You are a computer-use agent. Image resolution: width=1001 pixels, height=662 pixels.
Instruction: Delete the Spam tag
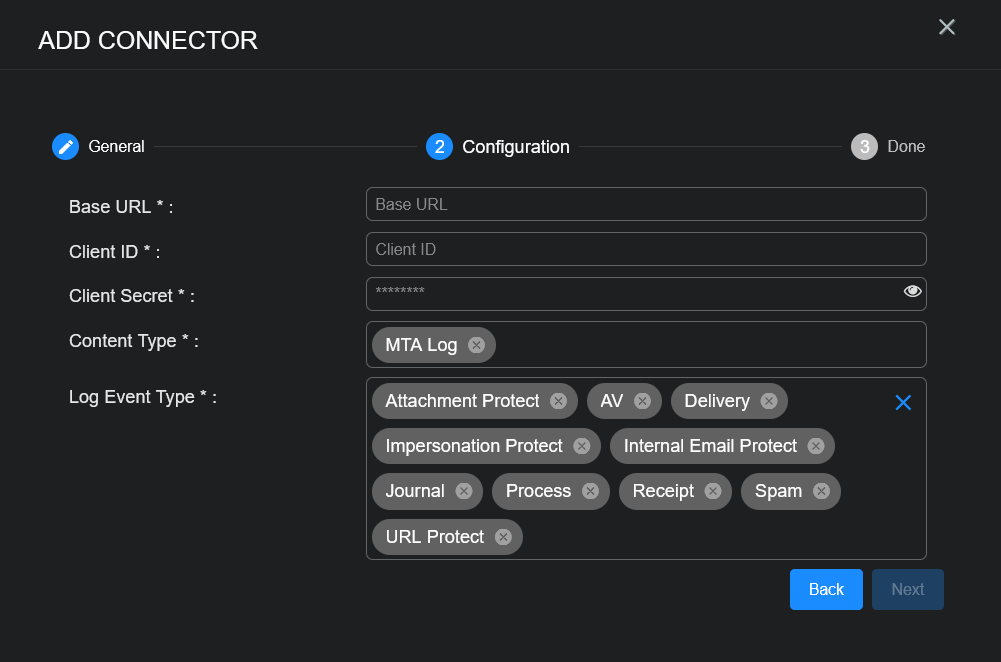tap(821, 491)
